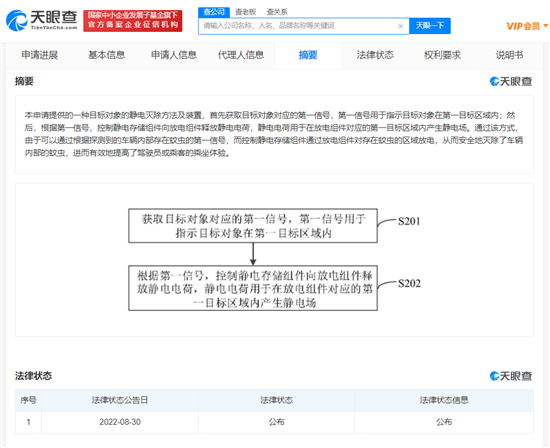This screenshot has width=550, height=448.
Task: Switch to the 查老板 search tab
Action: pyautogui.click(x=245, y=12)
